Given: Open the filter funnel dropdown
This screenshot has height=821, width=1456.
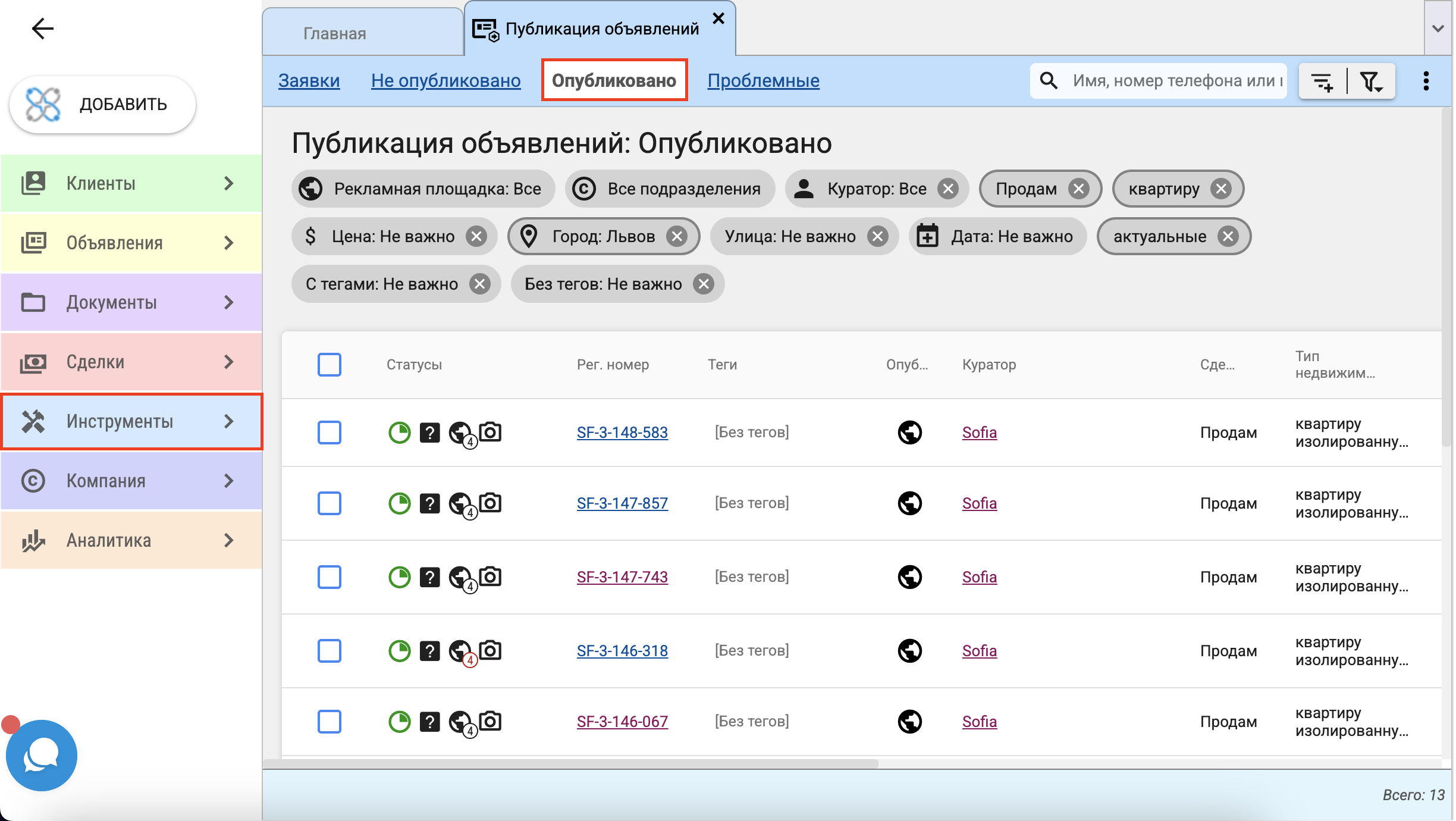Looking at the screenshot, I should (1372, 81).
